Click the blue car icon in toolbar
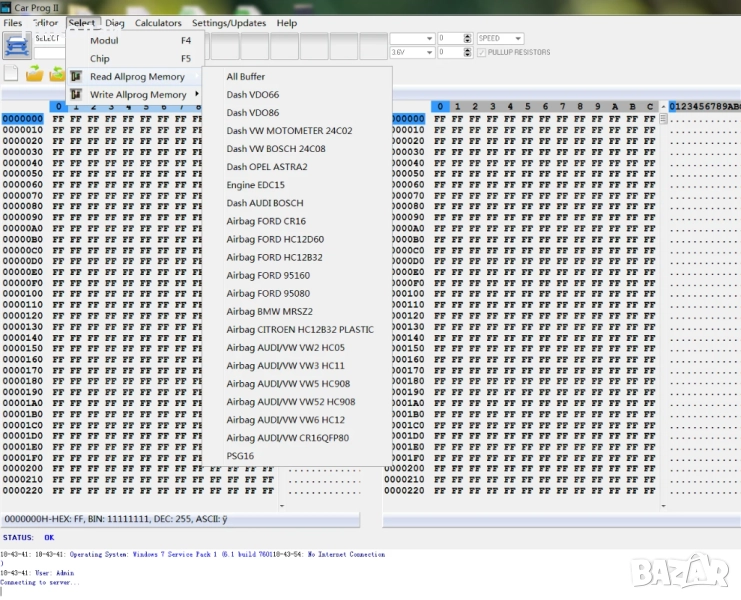 [x=17, y=45]
